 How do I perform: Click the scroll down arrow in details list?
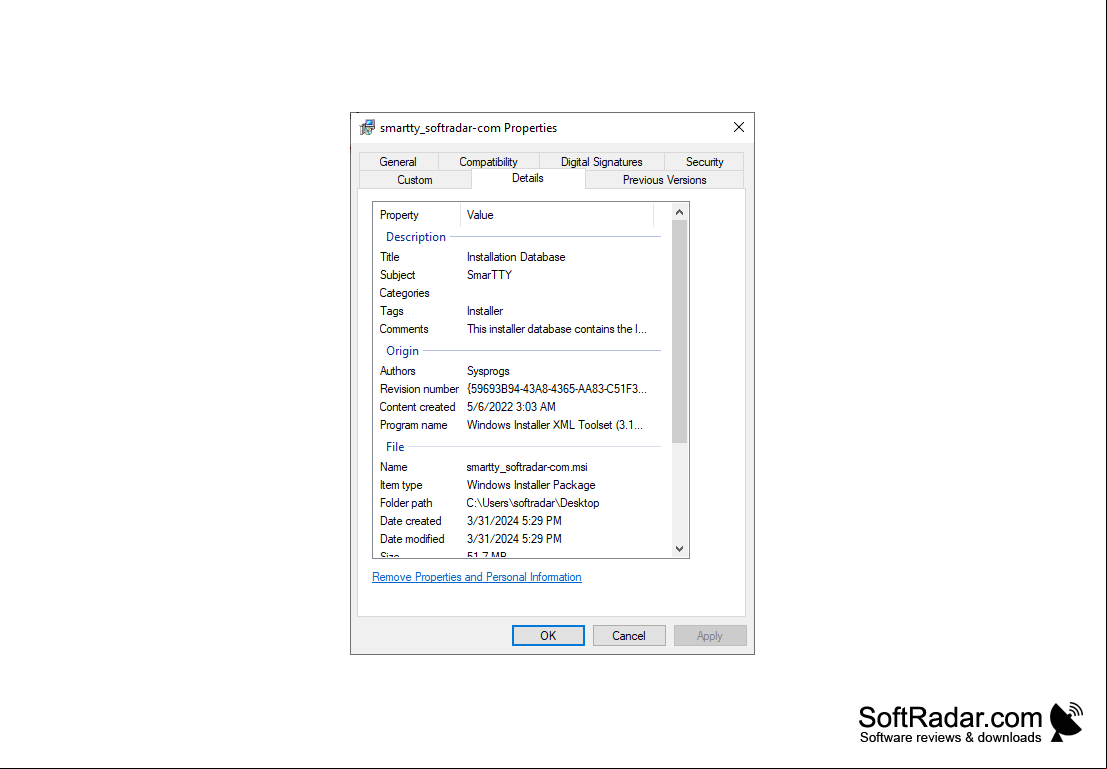[679, 549]
